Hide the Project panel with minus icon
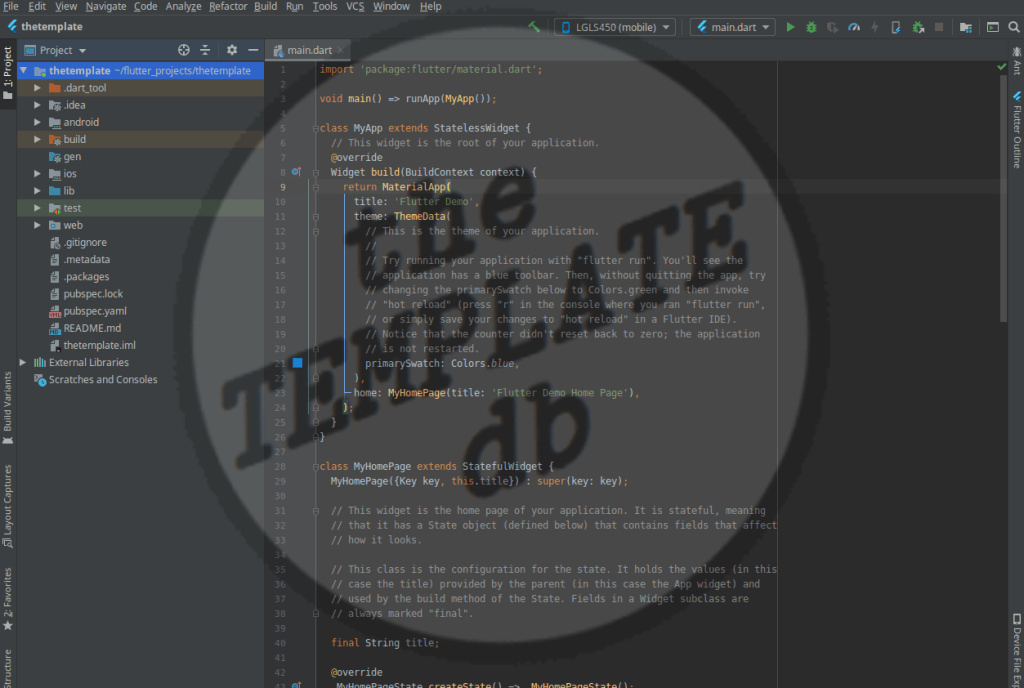 [x=252, y=50]
